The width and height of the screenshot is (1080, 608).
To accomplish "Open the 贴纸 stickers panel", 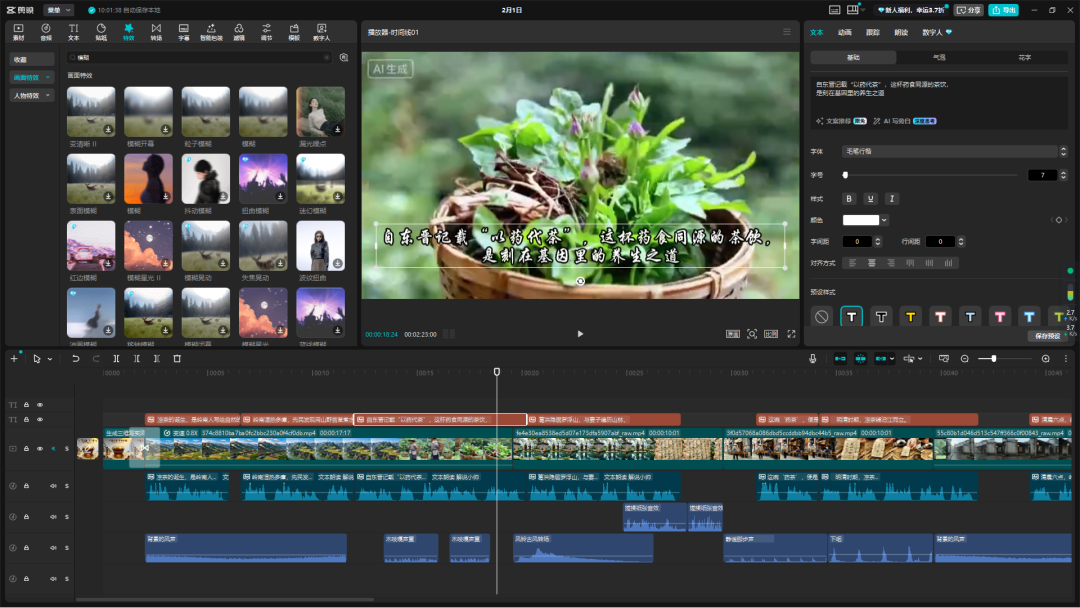I will pos(101,31).
